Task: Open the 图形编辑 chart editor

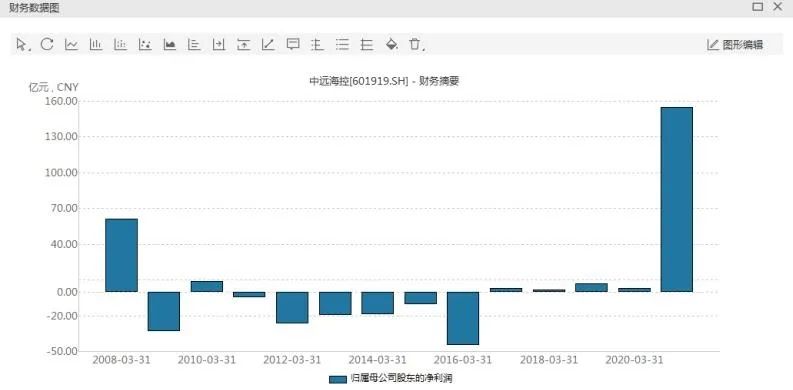Action: click(734, 45)
